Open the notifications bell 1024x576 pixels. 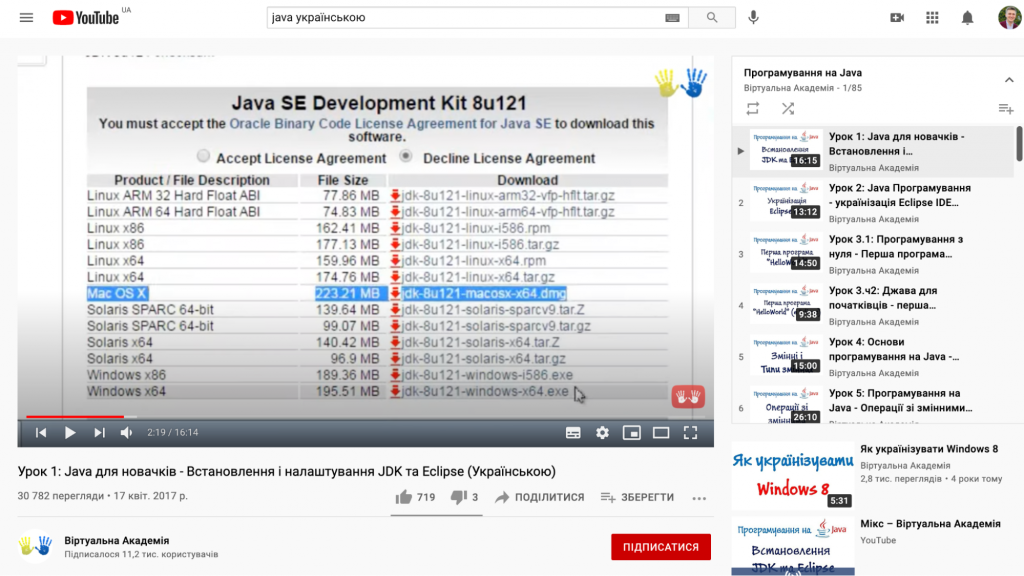[x=967, y=17]
